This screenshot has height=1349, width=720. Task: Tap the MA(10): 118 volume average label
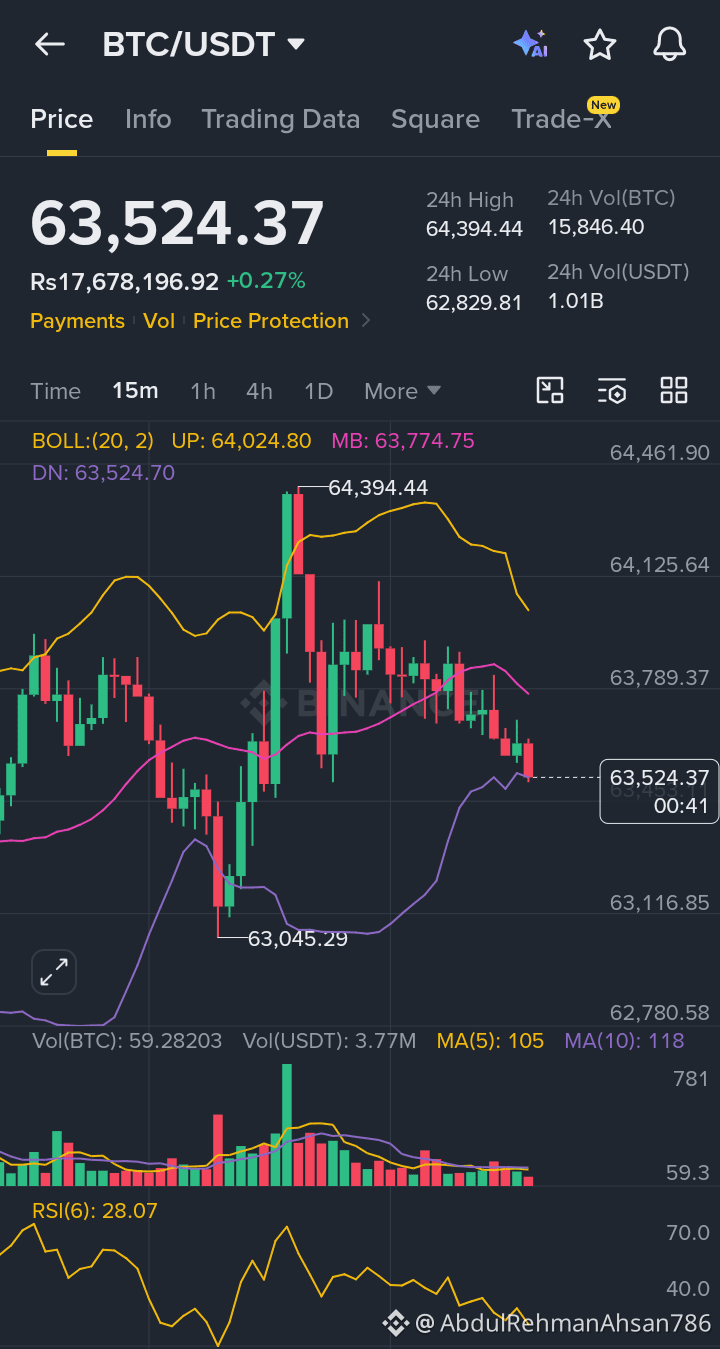tap(624, 1041)
